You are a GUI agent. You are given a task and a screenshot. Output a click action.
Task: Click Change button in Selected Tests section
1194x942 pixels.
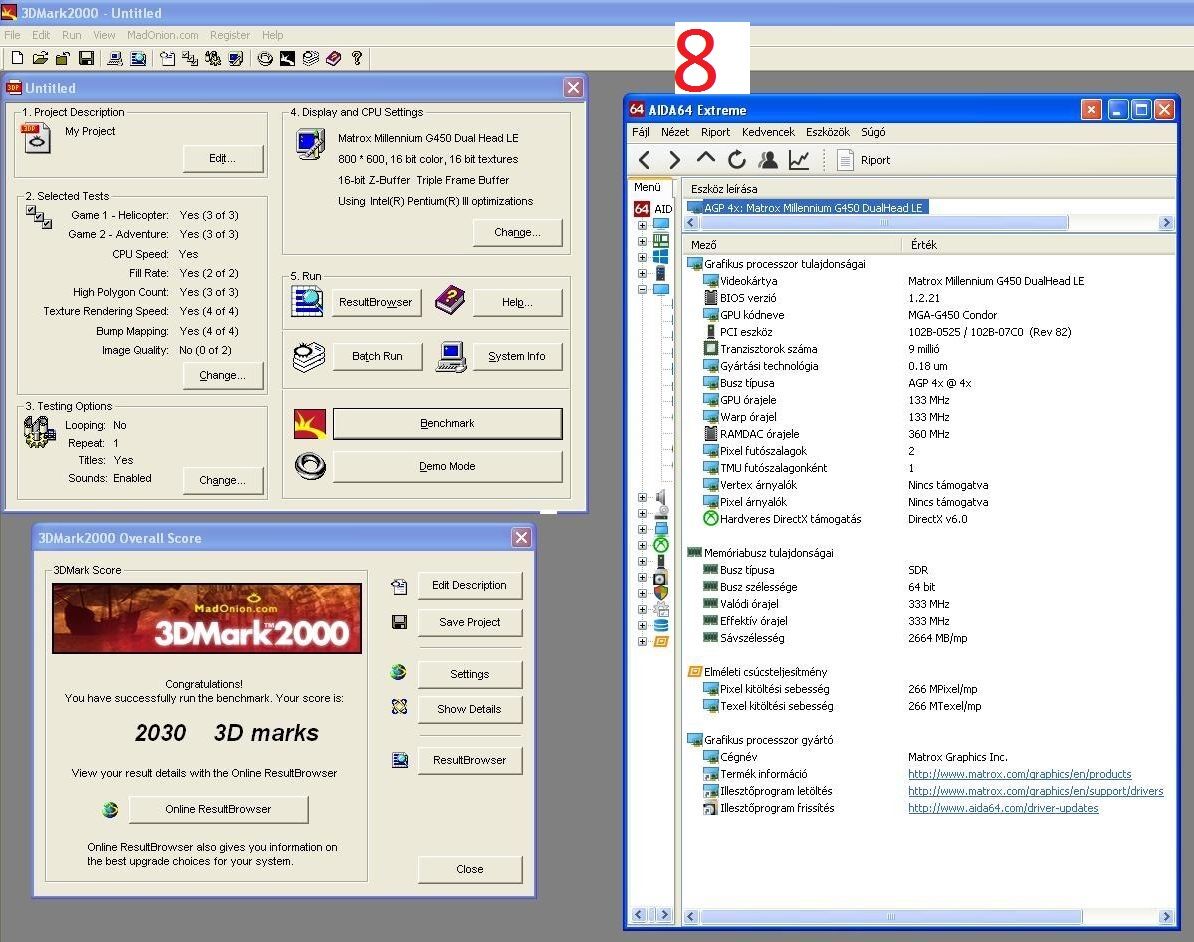pyautogui.click(x=223, y=375)
